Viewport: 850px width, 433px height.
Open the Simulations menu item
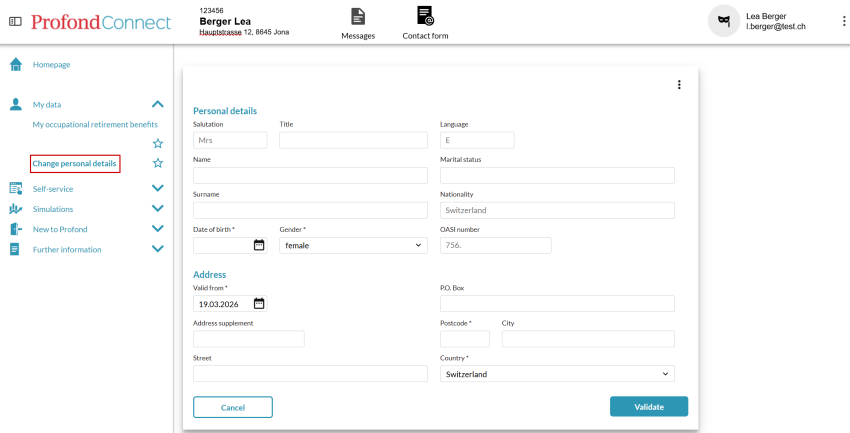click(x=53, y=209)
